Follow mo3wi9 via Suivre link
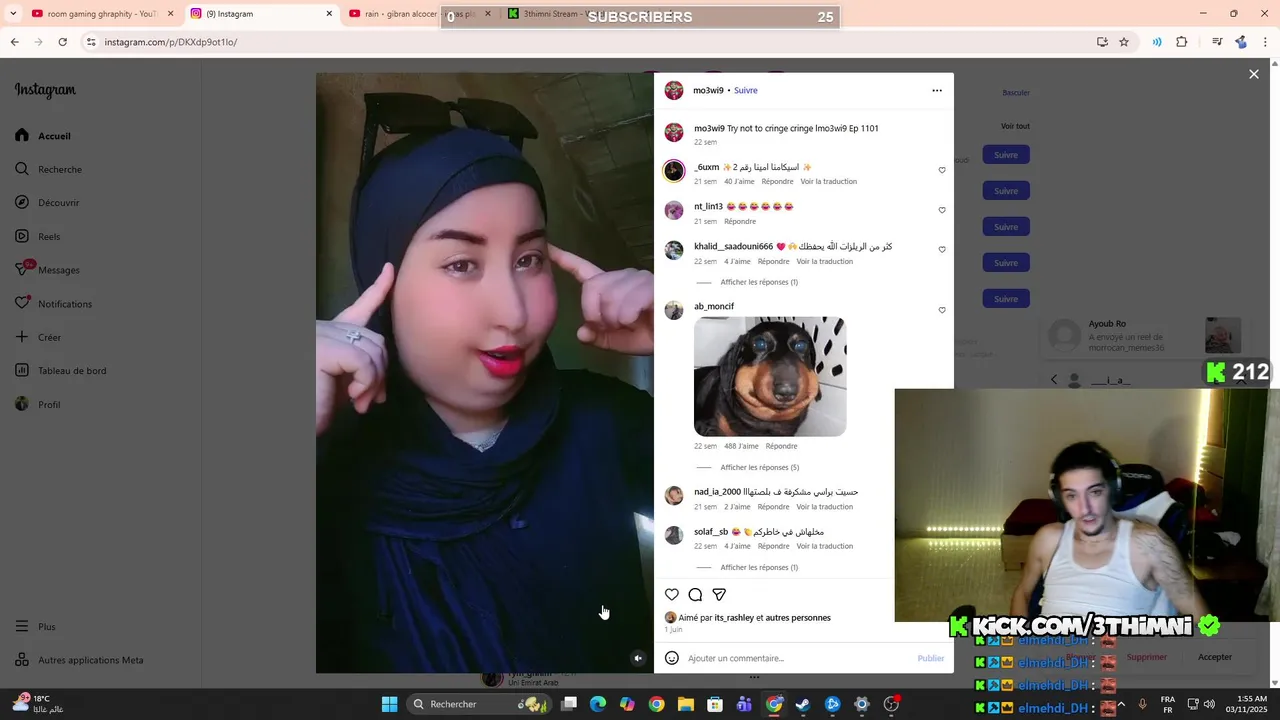 click(x=746, y=90)
